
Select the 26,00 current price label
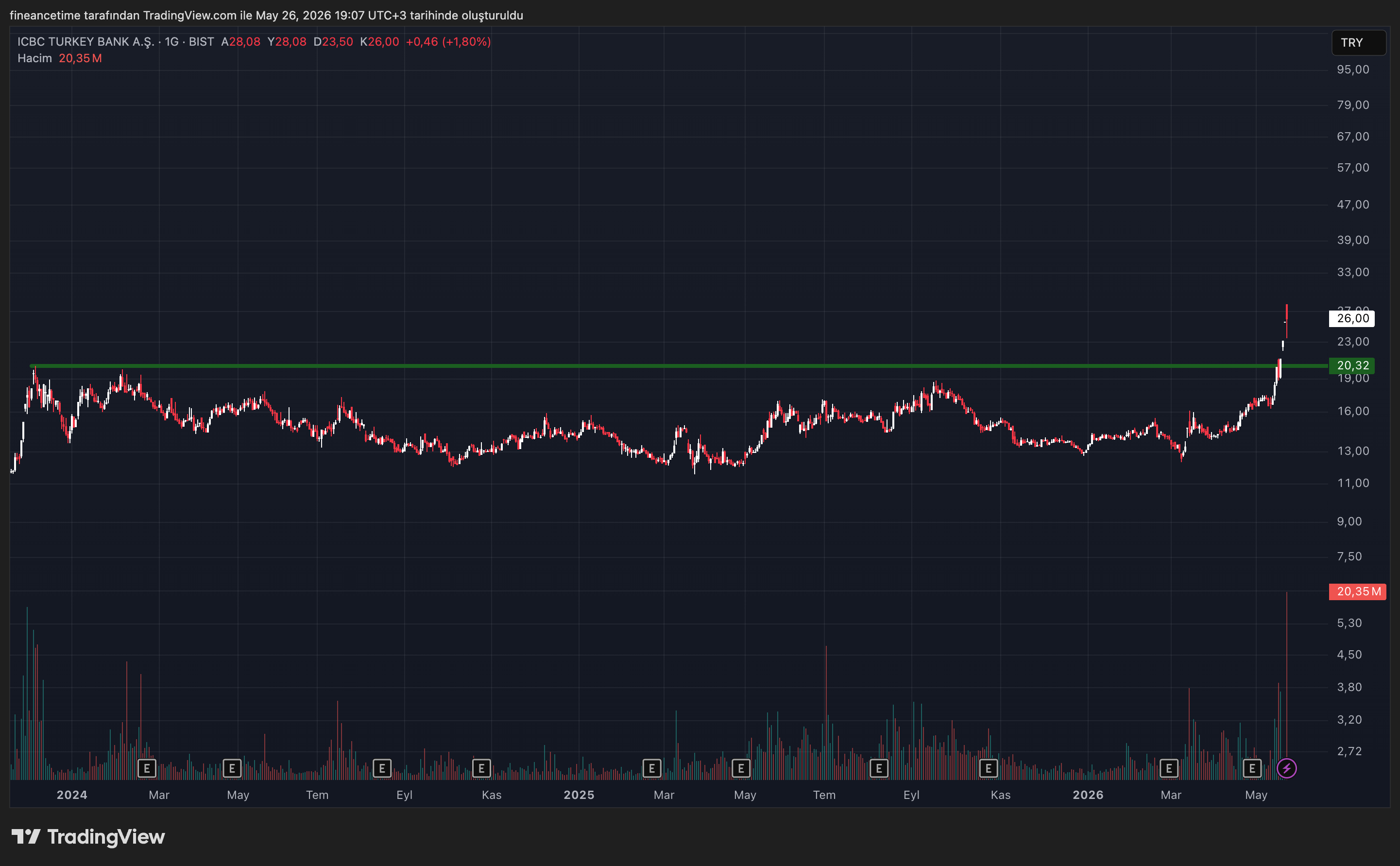1352,318
